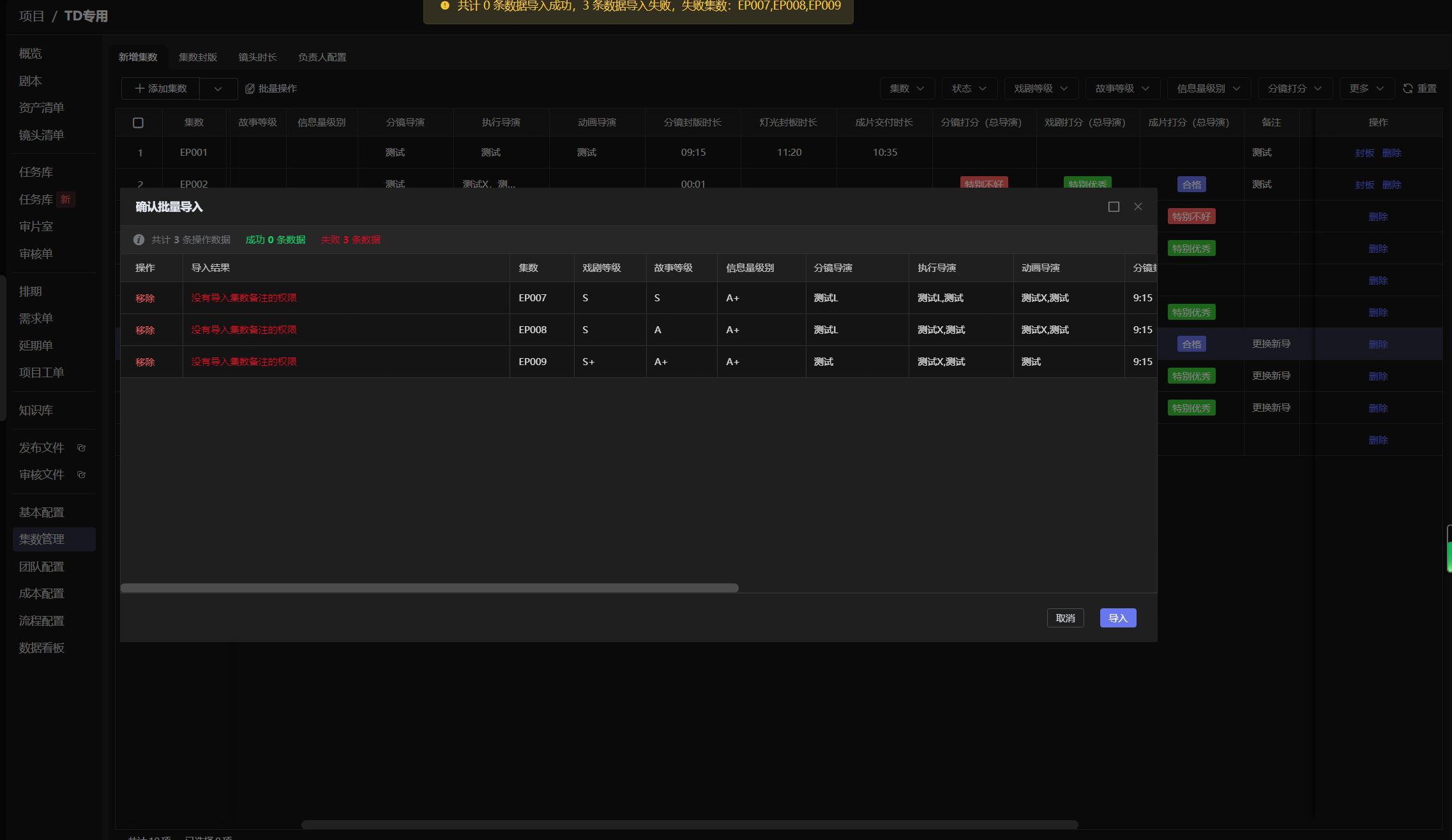Click the 取消 button in dialog
This screenshot has width=1452, height=840.
click(x=1066, y=618)
